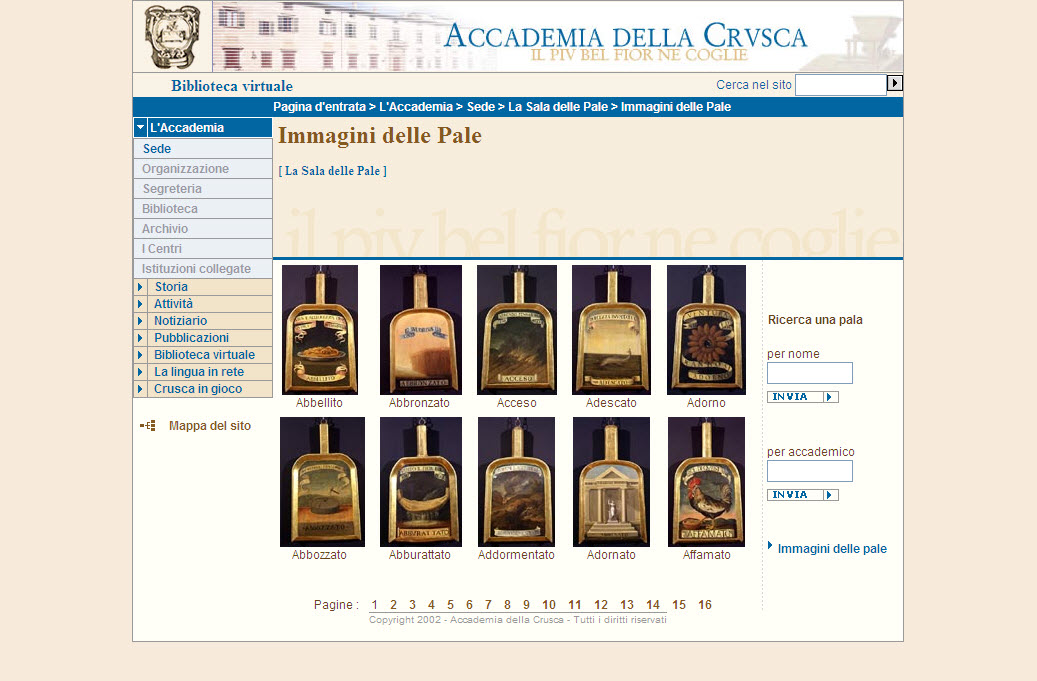
Task: Expand the Notiziario menu arrow
Action: pyautogui.click(x=140, y=321)
